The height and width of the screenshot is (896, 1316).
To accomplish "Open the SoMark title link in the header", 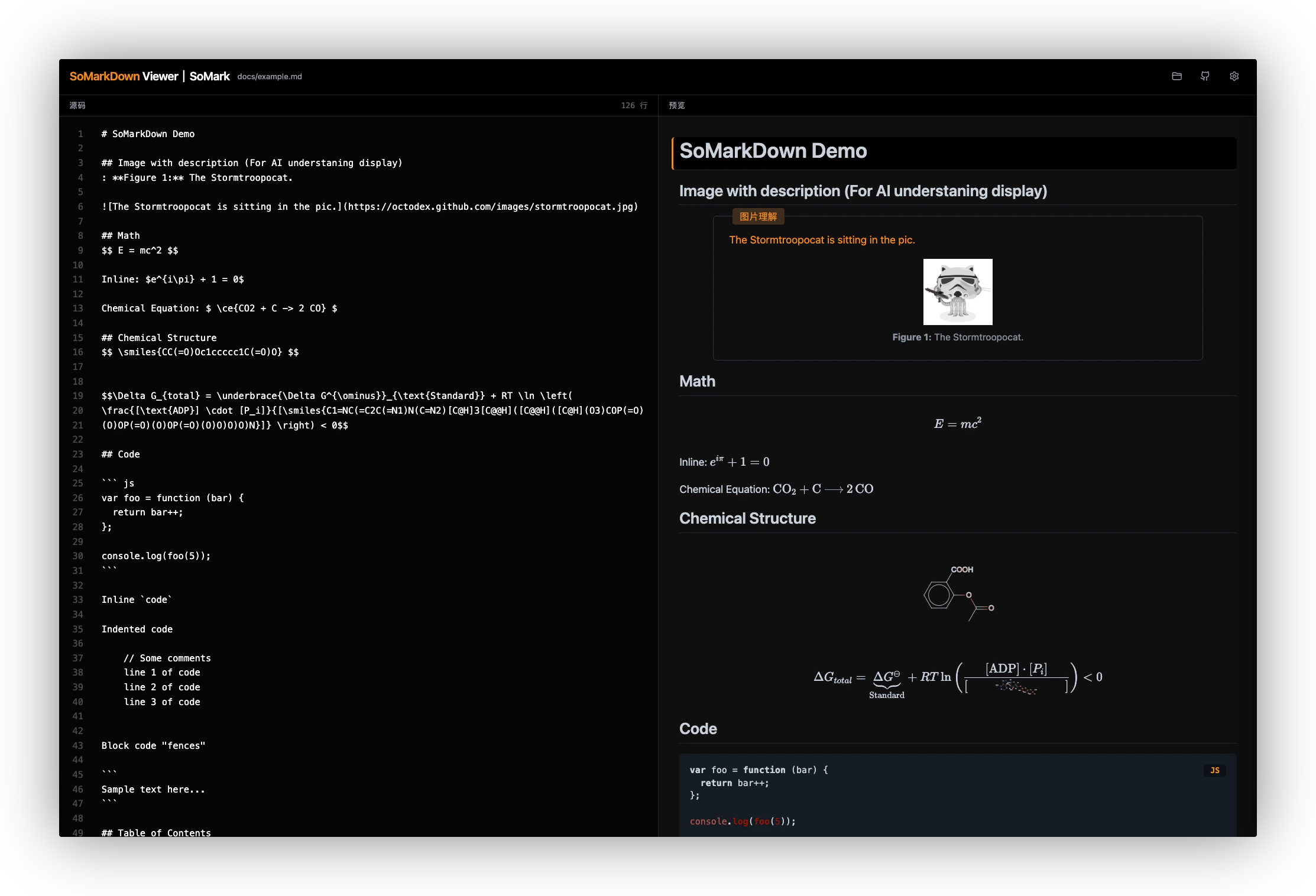I will pyautogui.click(x=209, y=76).
